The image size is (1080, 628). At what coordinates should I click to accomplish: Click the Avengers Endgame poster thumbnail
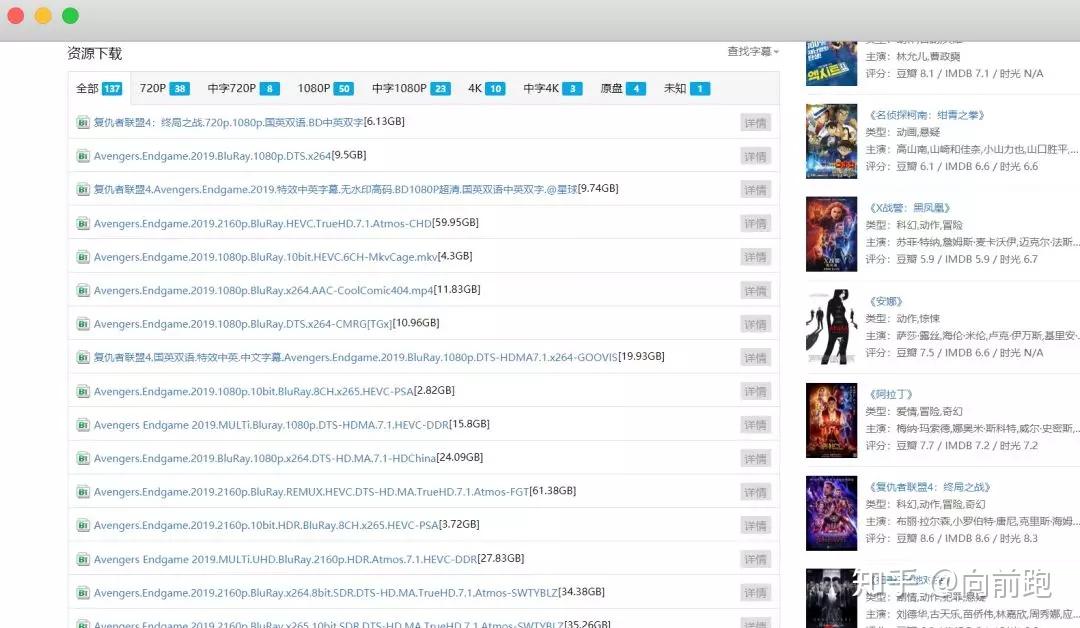tap(831, 513)
